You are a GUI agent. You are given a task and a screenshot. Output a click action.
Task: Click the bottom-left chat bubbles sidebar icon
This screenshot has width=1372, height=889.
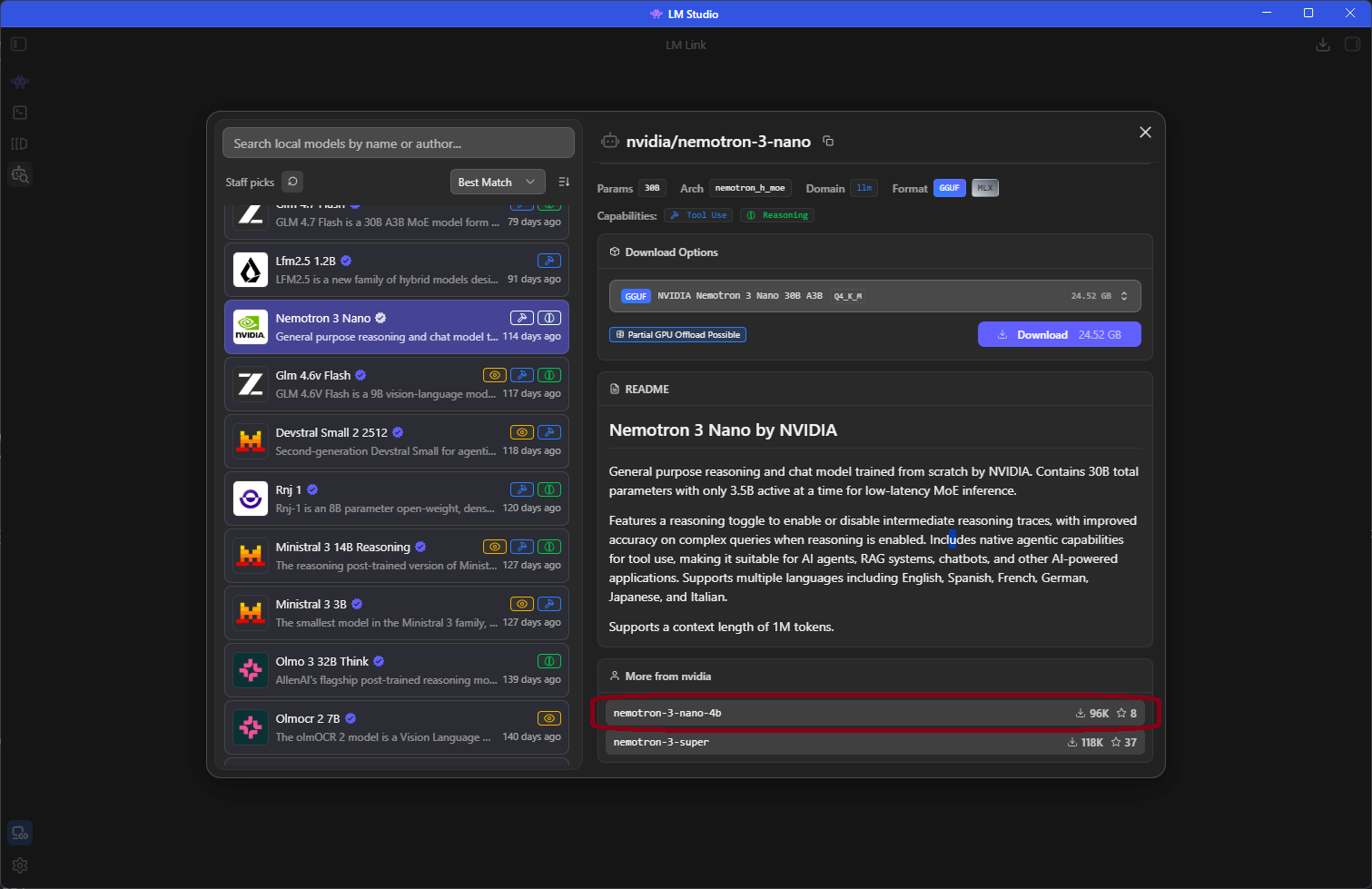20,833
